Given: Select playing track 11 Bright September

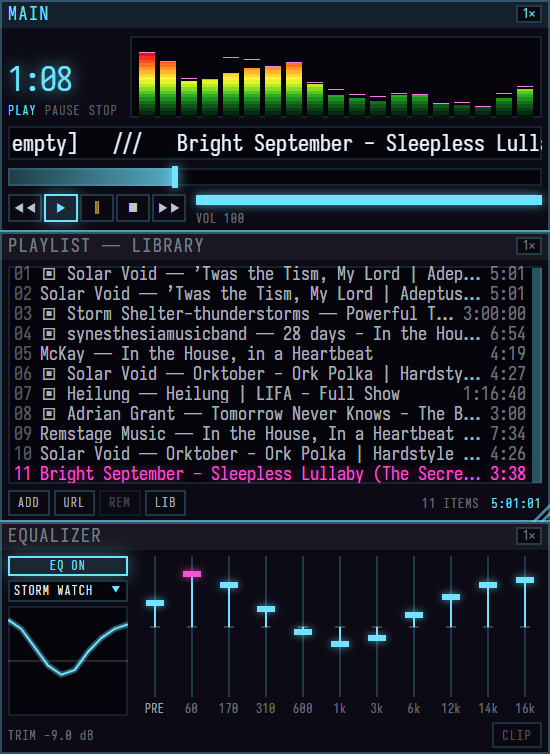Looking at the screenshot, I should (270, 474).
